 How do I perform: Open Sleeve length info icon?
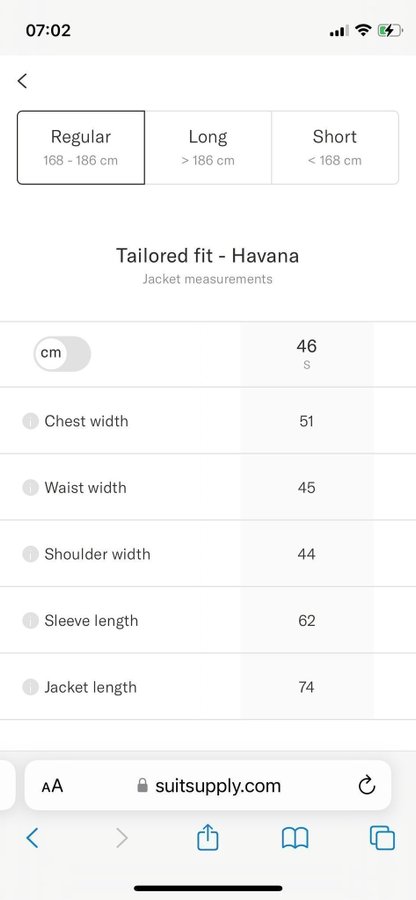pos(30,621)
